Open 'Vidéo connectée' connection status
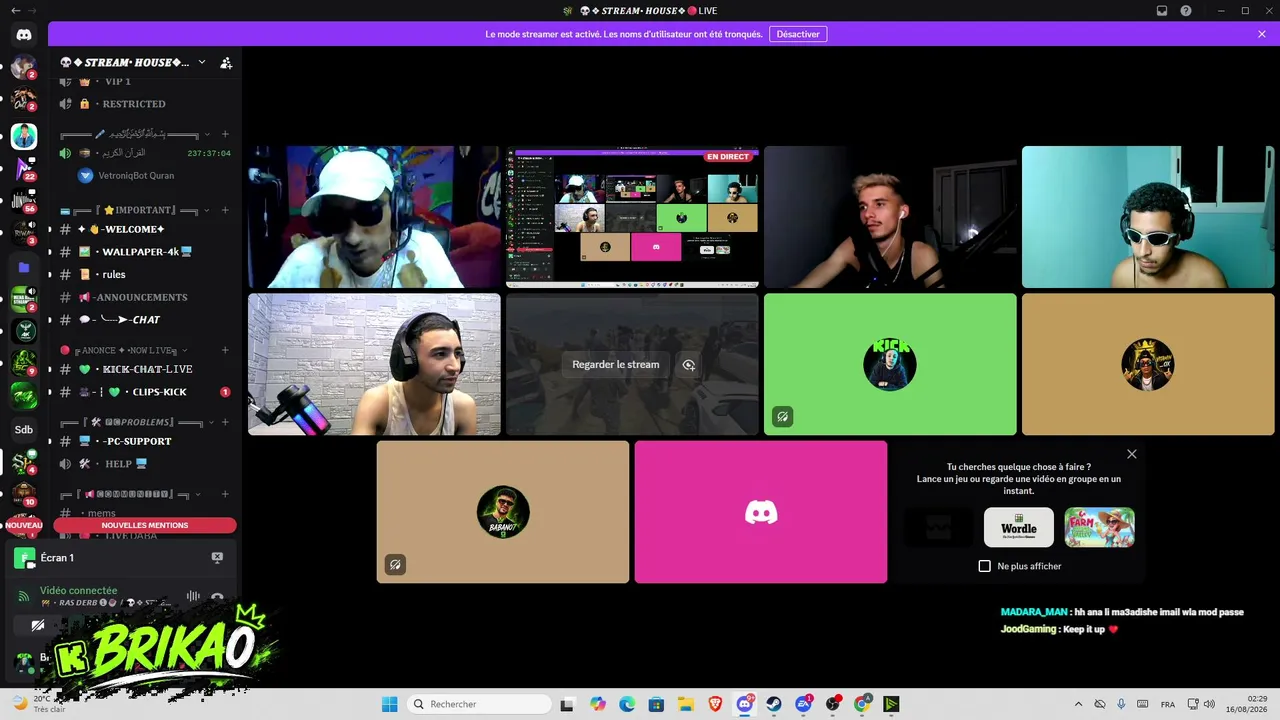1280x720 pixels. click(78, 590)
